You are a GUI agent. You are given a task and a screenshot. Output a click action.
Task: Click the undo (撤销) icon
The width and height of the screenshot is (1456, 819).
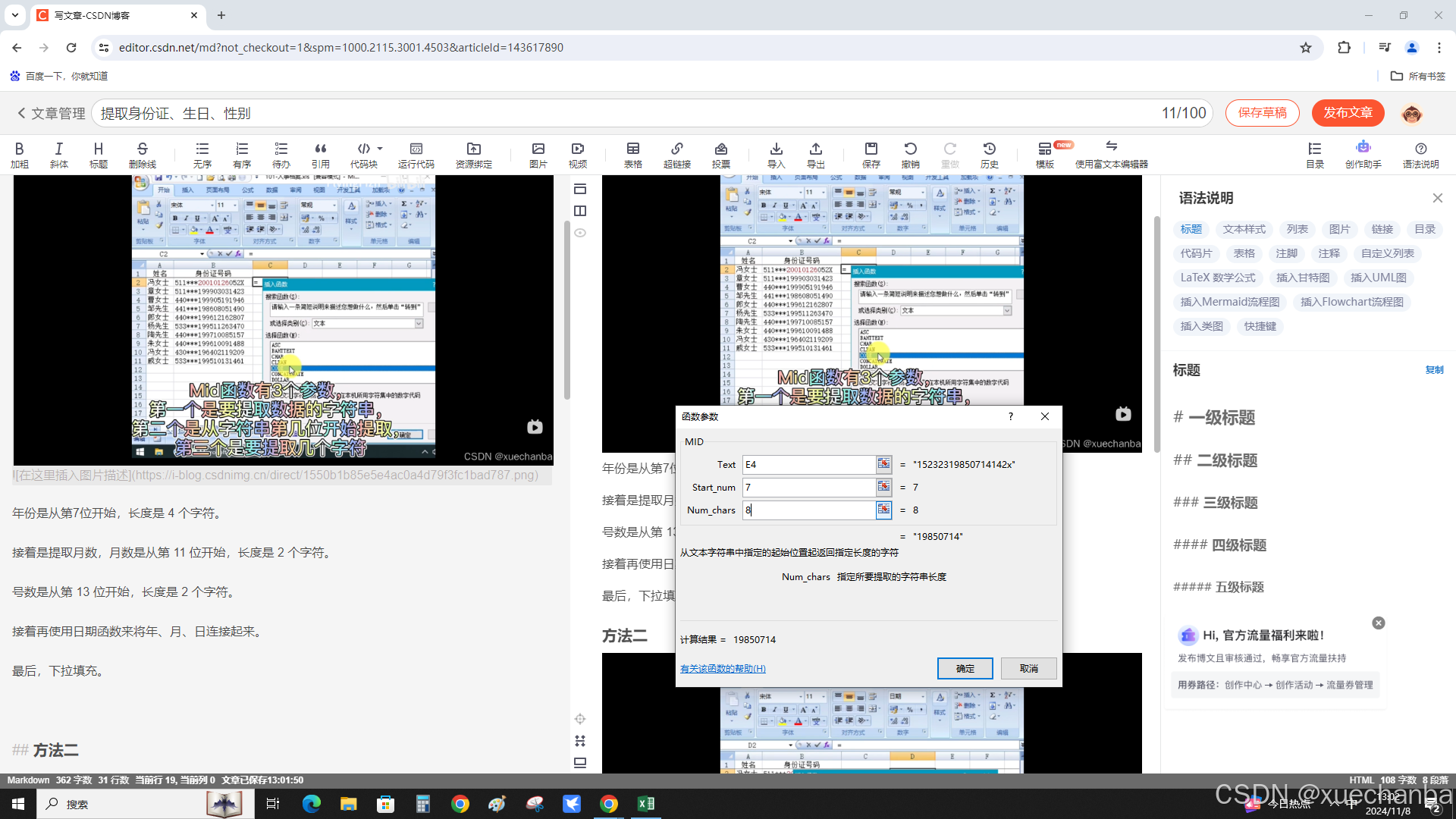click(910, 154)
